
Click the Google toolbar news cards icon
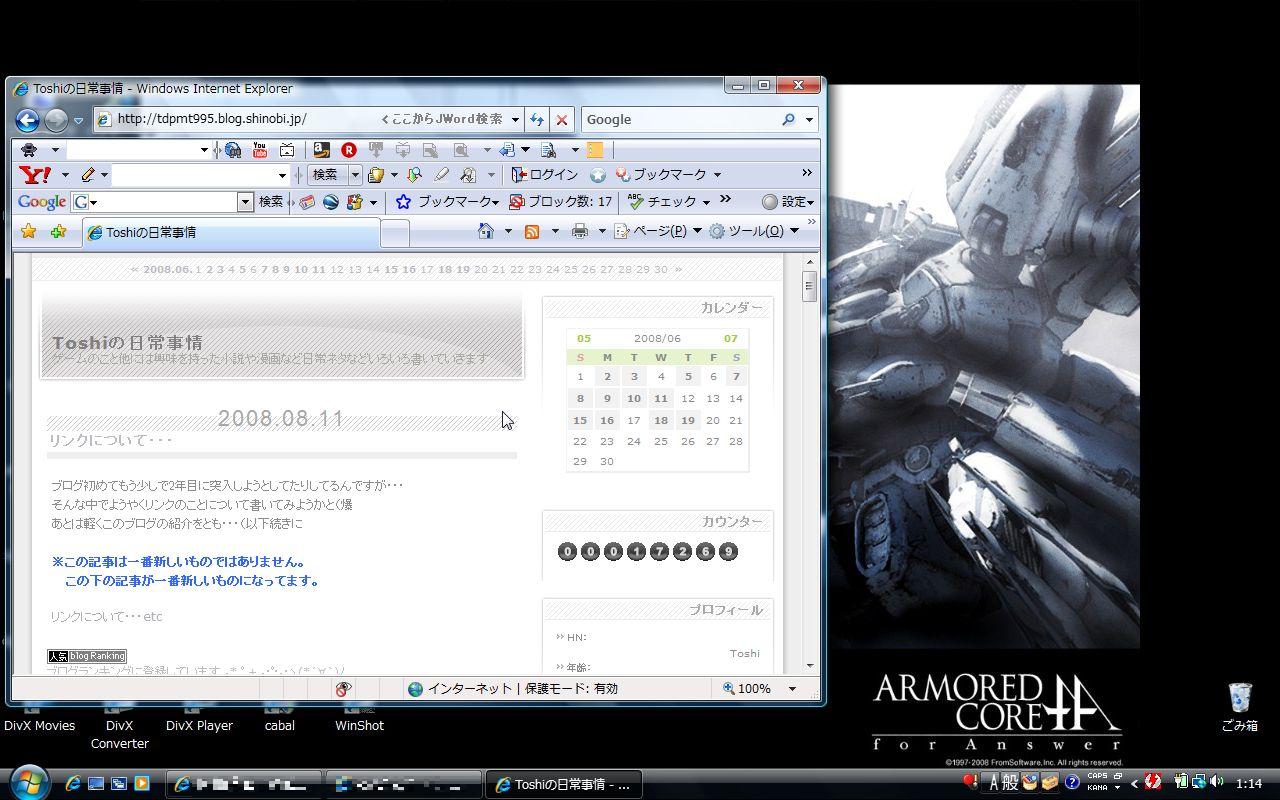pos(307,202)
